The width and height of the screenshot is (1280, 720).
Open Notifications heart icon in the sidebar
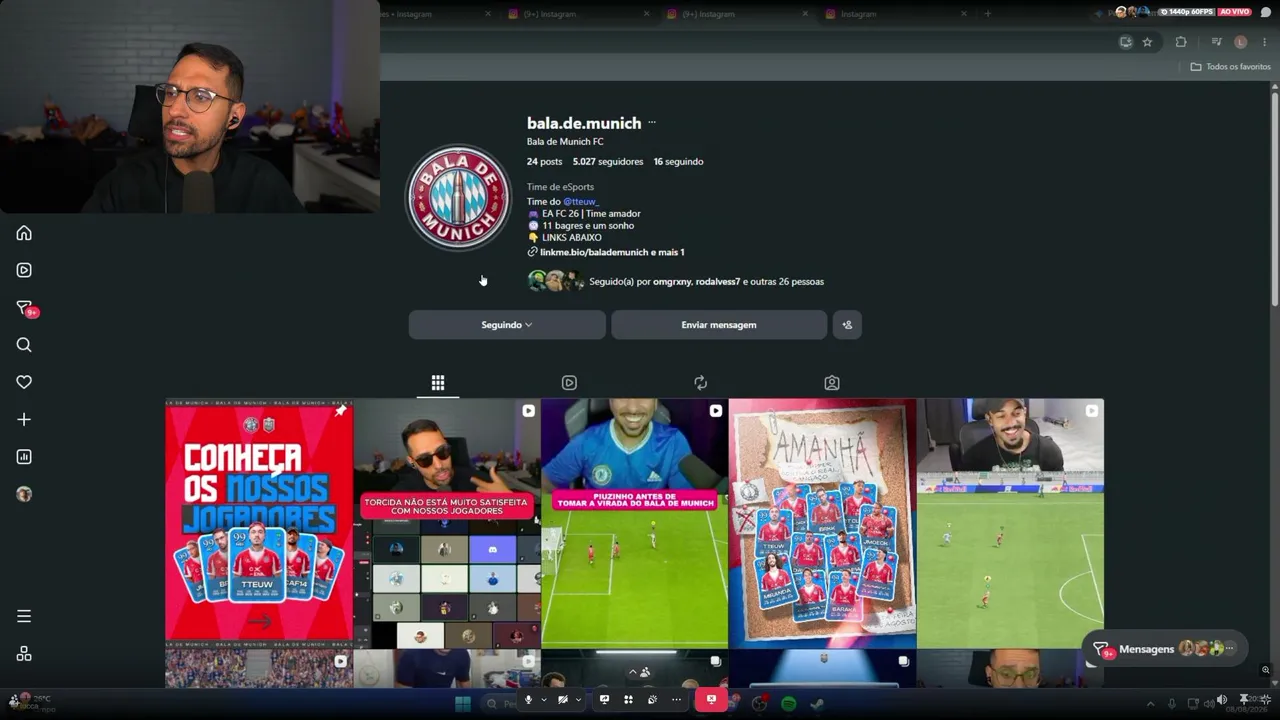tap(24, 382)
